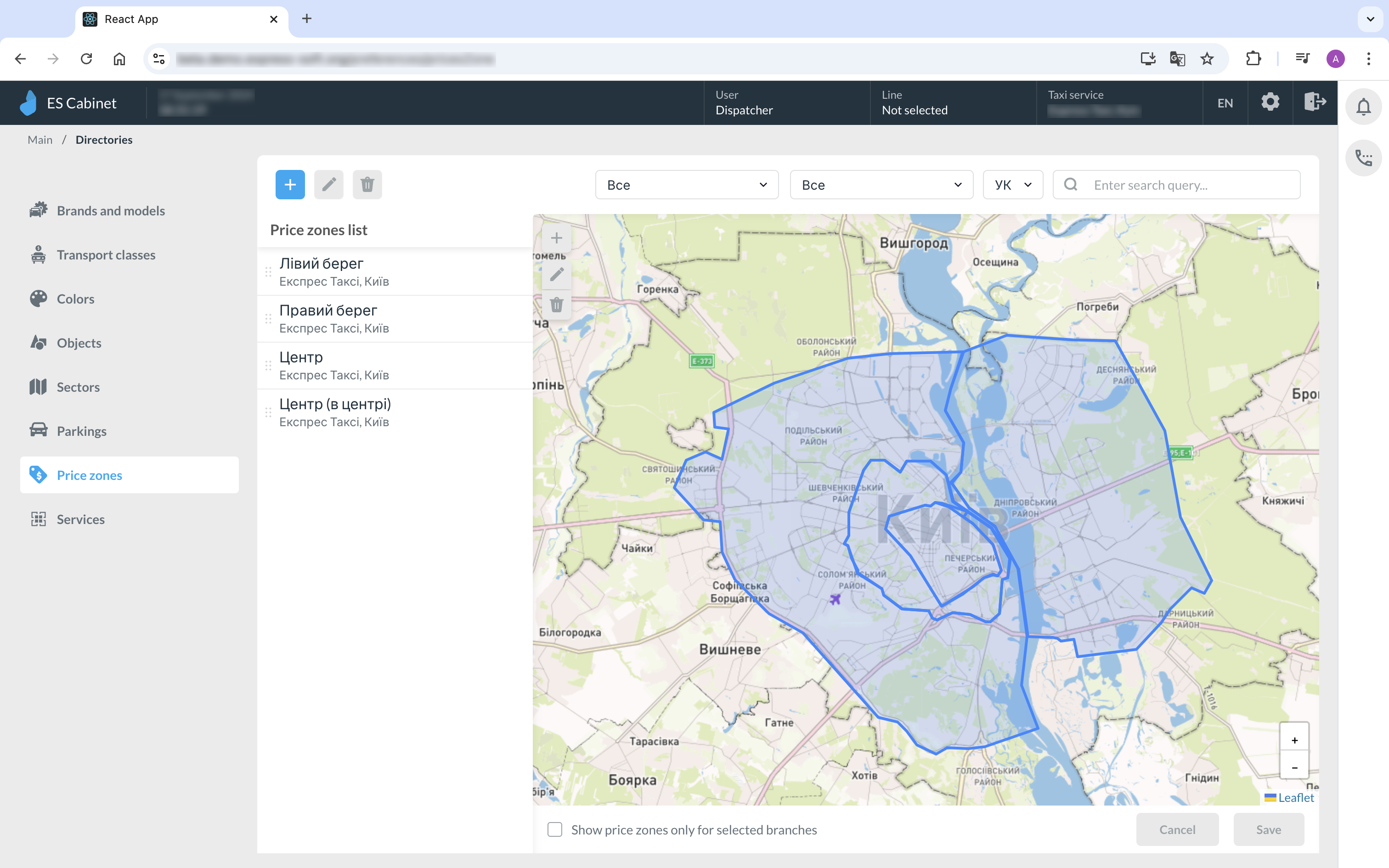The image size is (1389, 868).
Task: Open the УК language dropdown
Action: pos(1012,185)
